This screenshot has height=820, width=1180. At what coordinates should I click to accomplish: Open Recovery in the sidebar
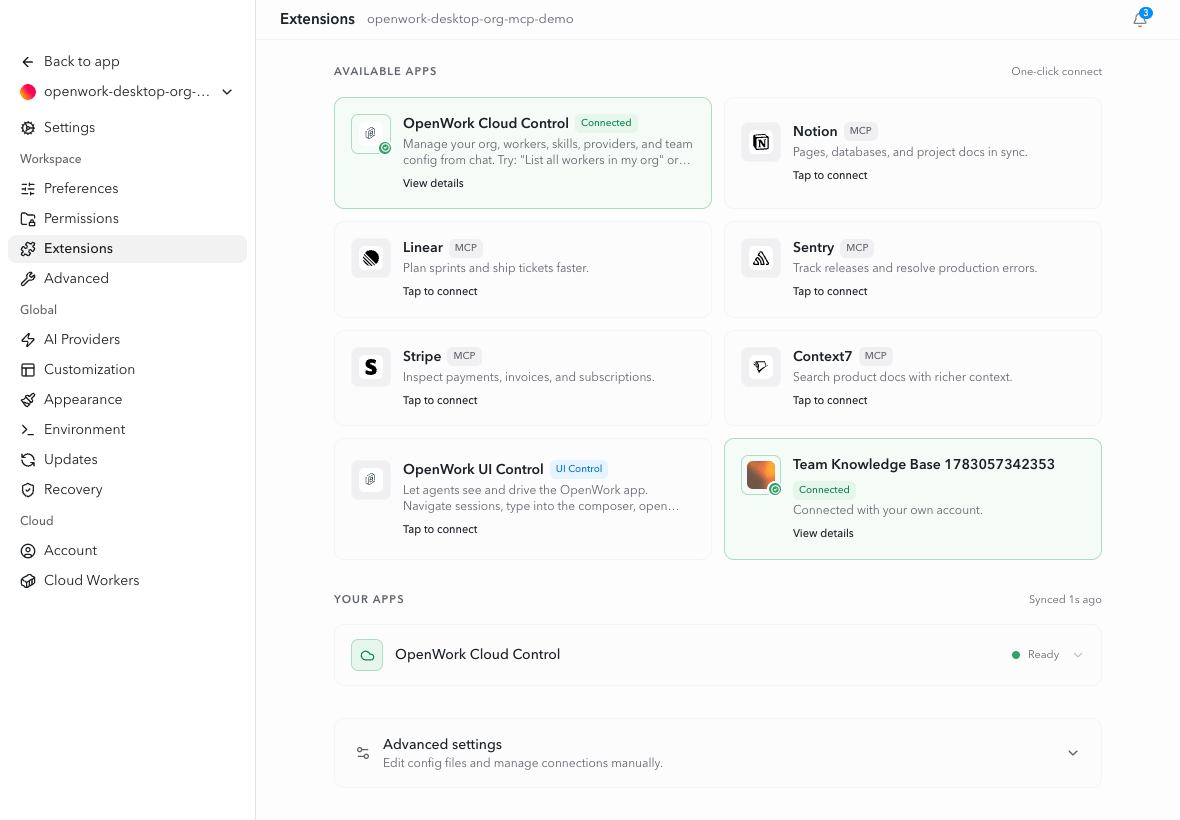click(127, 490)
